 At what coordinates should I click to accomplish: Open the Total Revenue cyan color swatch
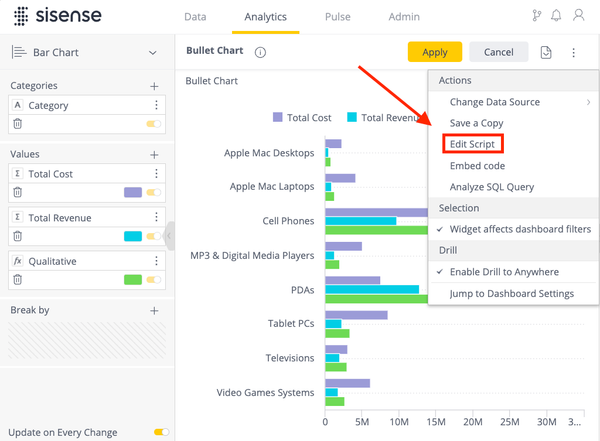point(133,236)
